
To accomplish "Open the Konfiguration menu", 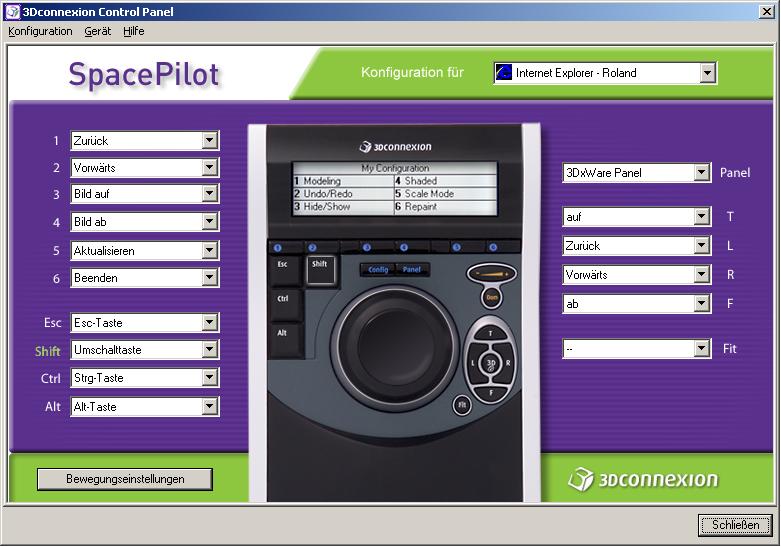I will pos(40,31).
